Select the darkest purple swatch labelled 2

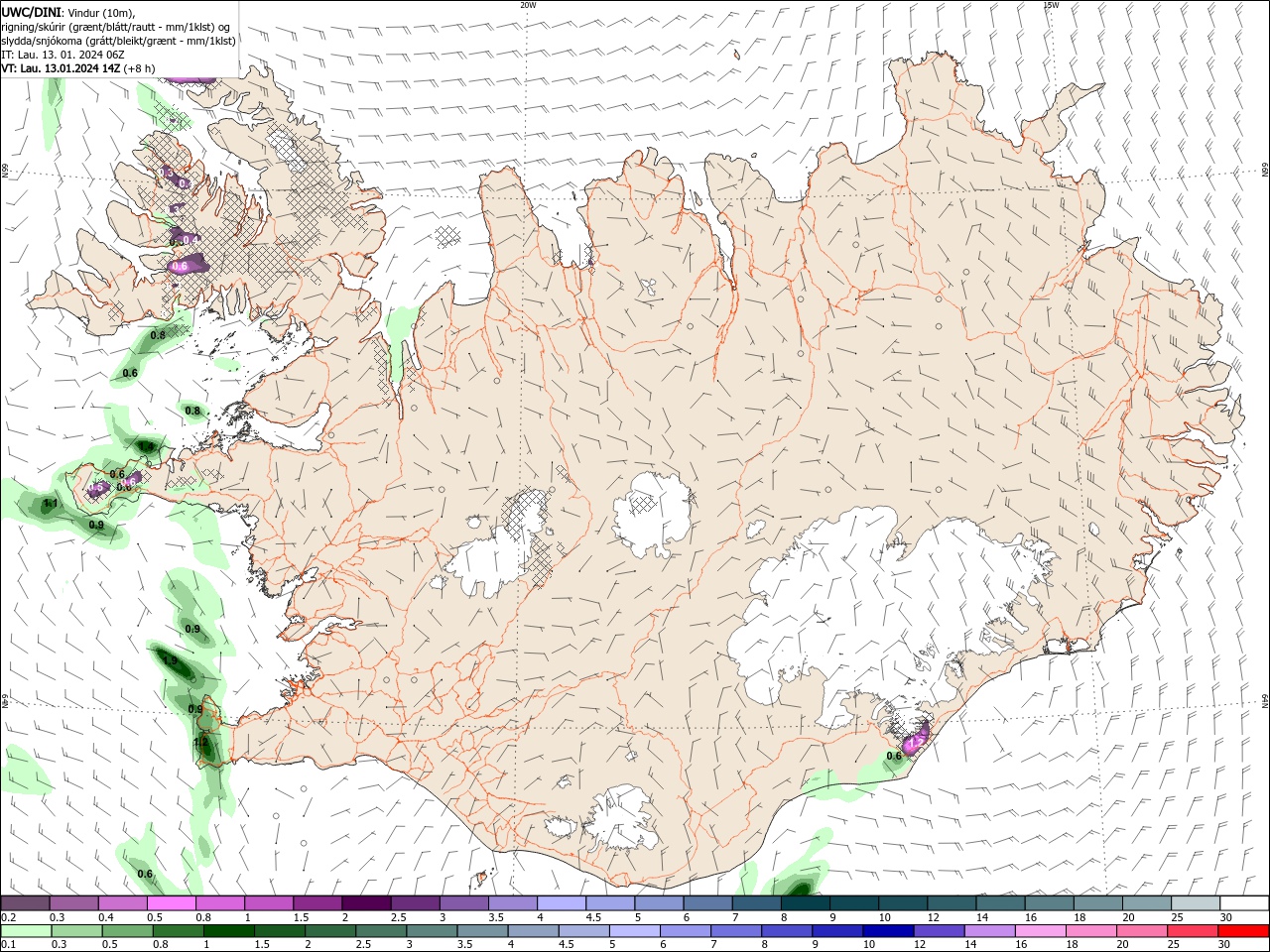click(x=366, y=903)
